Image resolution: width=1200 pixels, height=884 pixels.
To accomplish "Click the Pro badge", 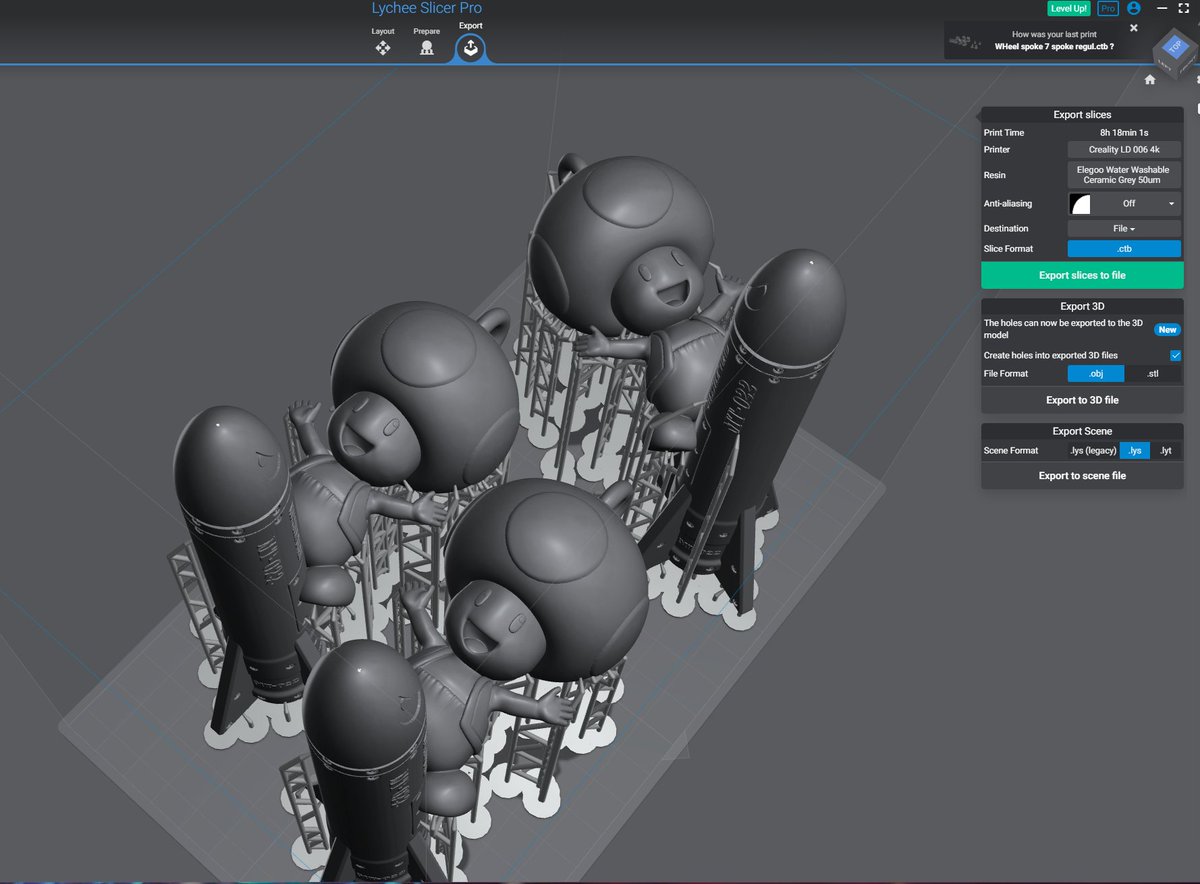I will click(x=1108, y=8).
